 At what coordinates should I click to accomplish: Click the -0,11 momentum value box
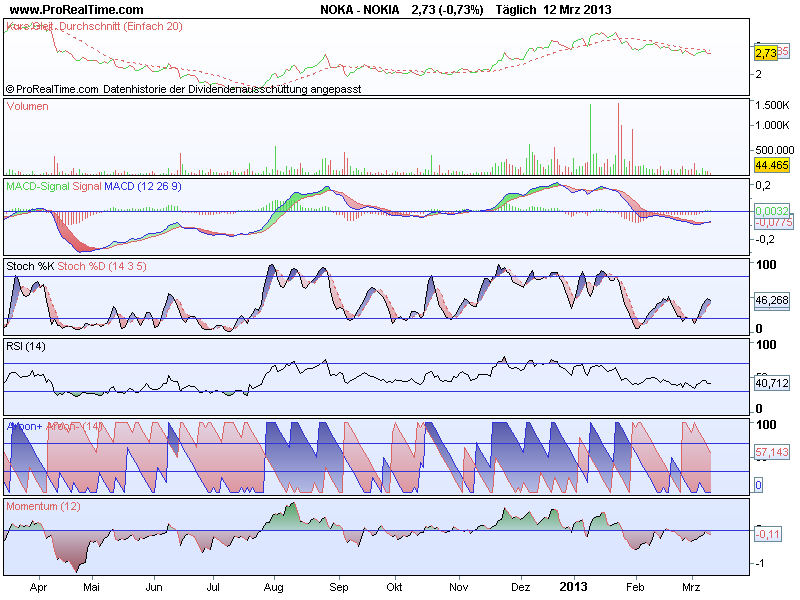click(x=768, y=534)
